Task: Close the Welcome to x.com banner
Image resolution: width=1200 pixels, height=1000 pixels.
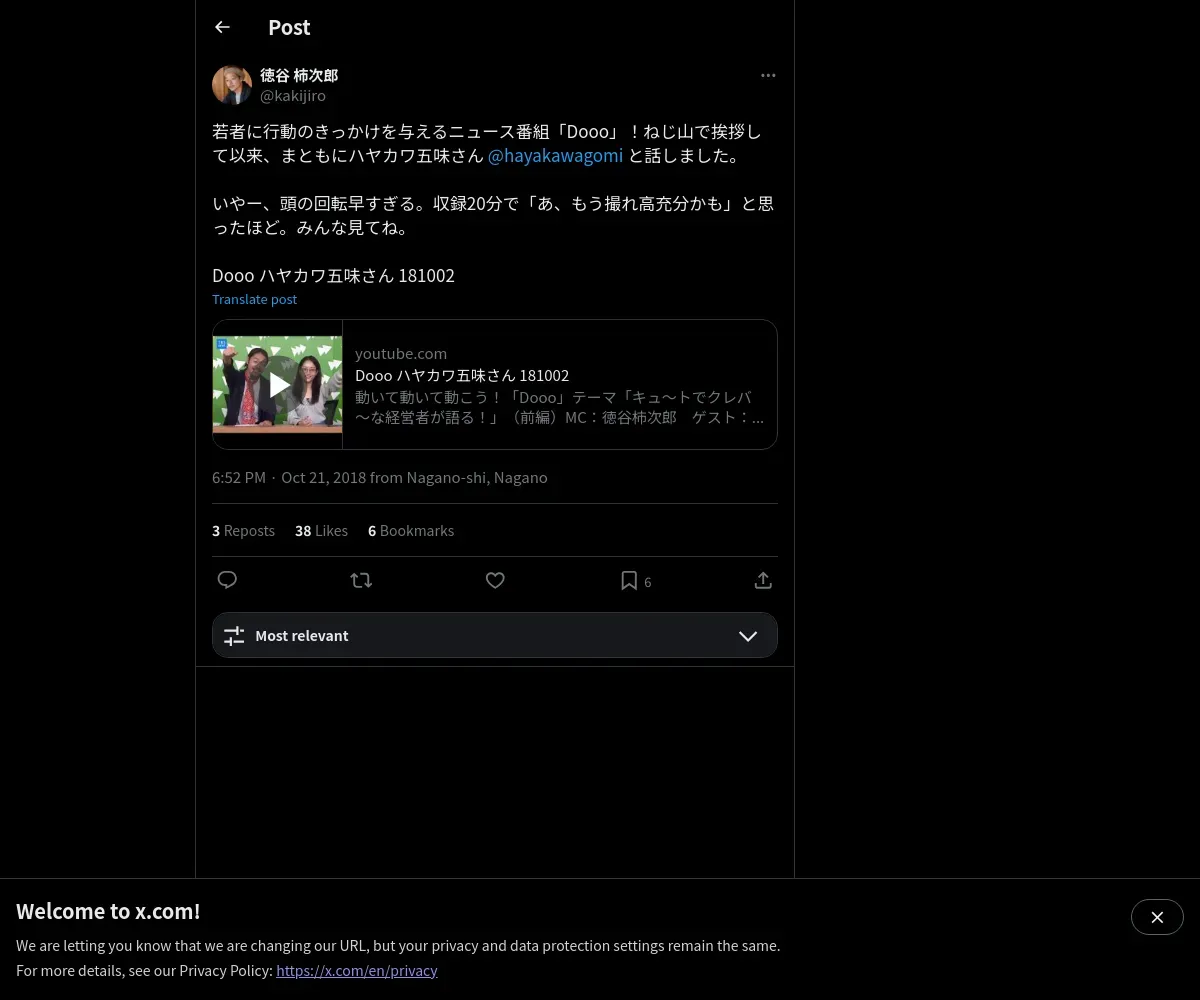Action: (1157, 917)
